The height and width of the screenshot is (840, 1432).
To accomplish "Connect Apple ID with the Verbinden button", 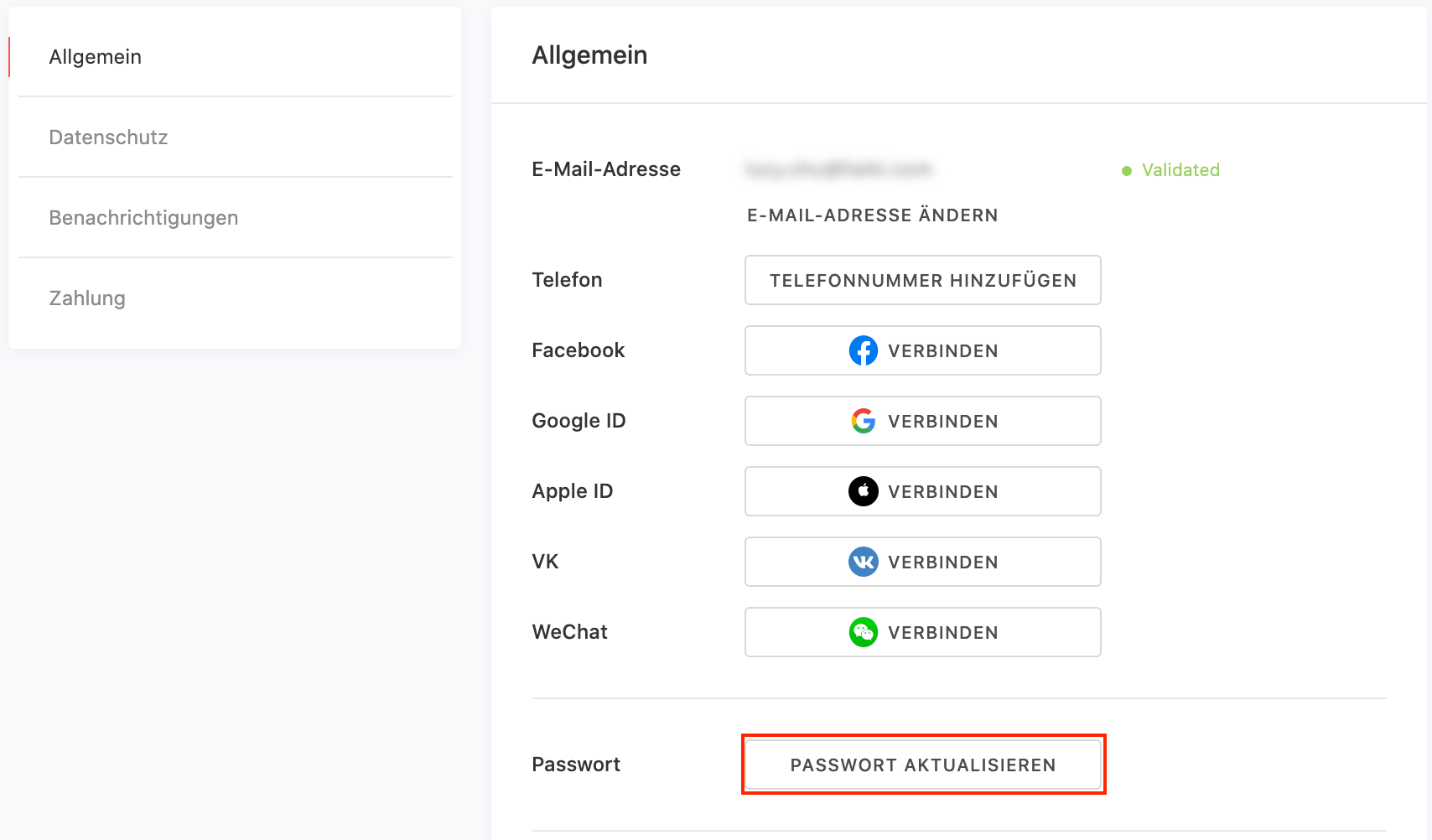I will (x=922, y=491).
